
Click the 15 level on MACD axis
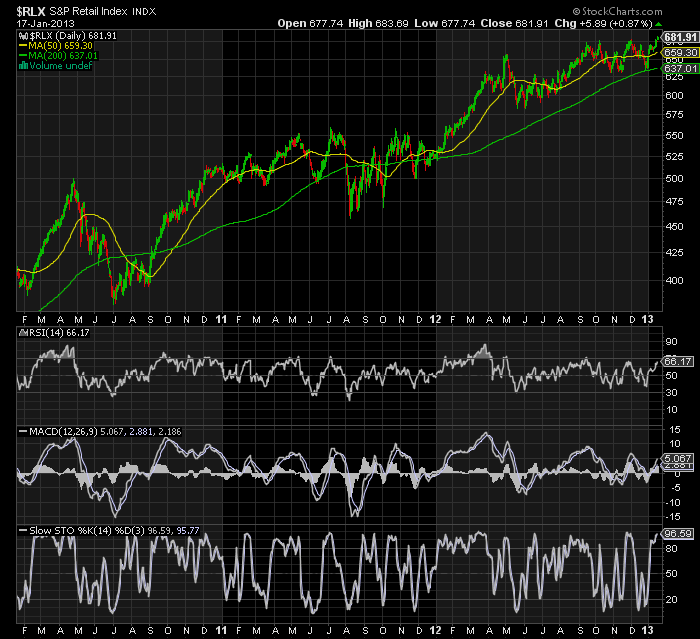(675, 430)
